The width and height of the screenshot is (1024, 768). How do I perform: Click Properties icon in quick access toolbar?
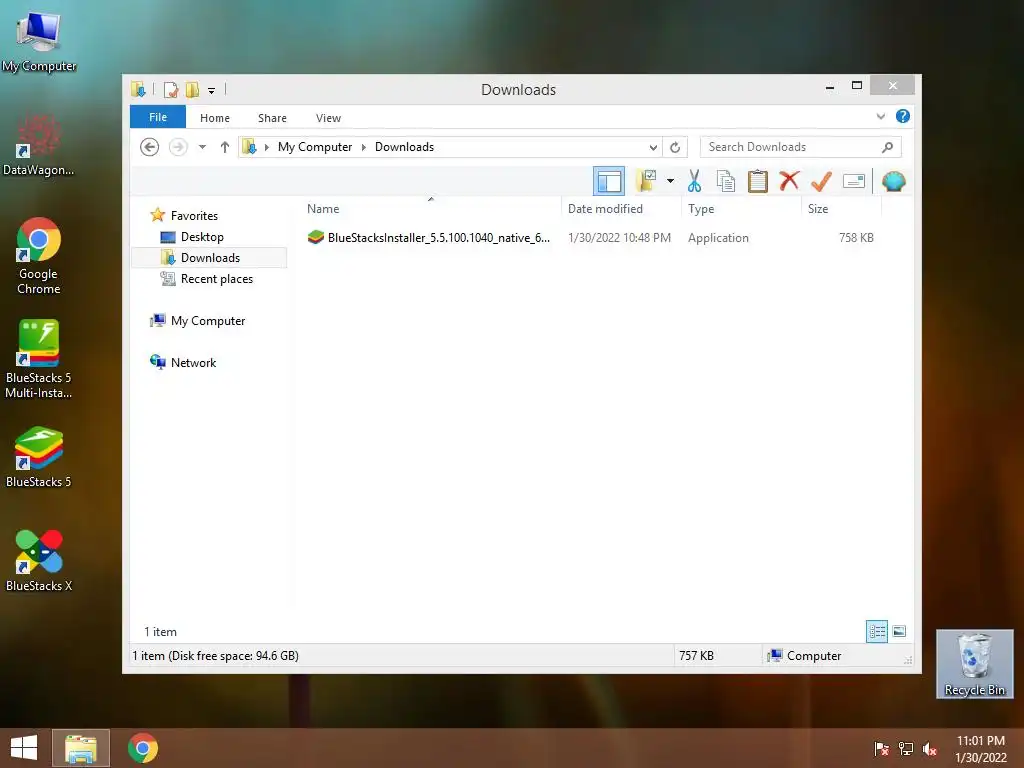click(x=171, y=89)
